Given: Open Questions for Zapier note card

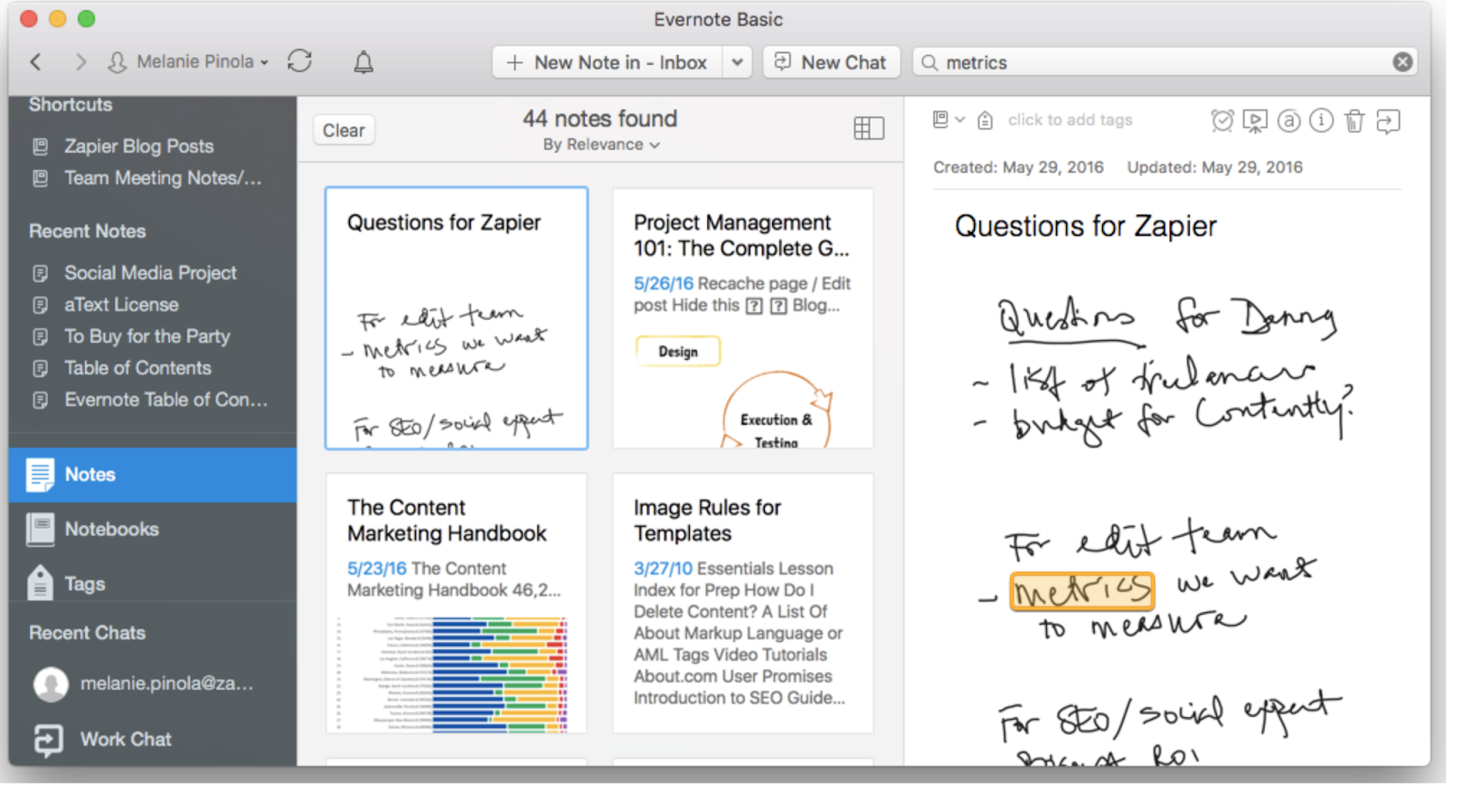Looking at the screenshot, I should 457,318.
